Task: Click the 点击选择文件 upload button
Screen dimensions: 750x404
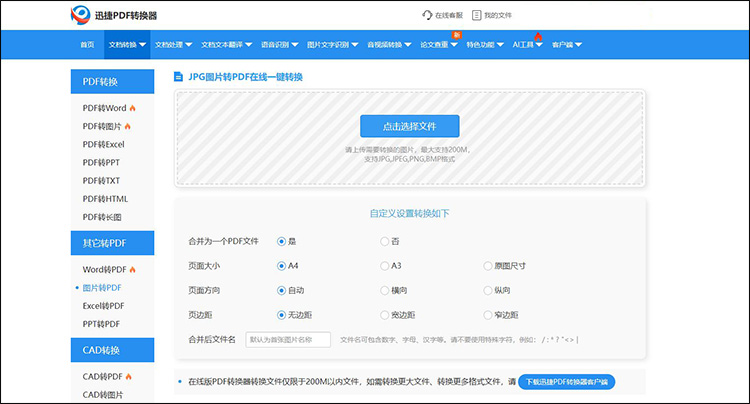Action: [410, 126]
